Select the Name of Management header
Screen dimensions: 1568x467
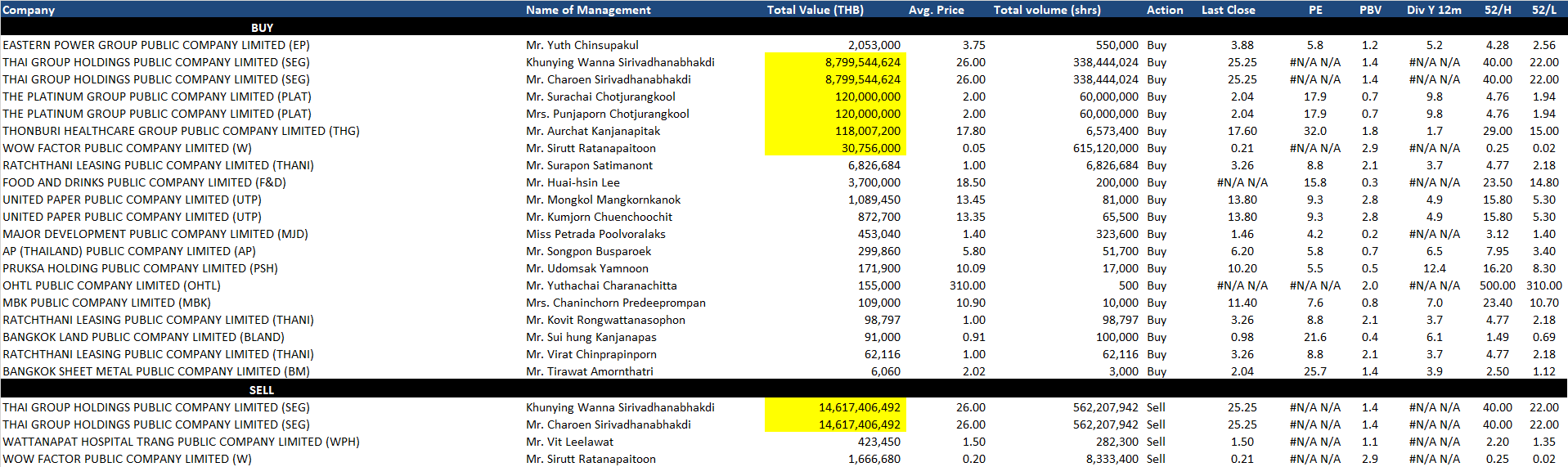coord(588,10)
